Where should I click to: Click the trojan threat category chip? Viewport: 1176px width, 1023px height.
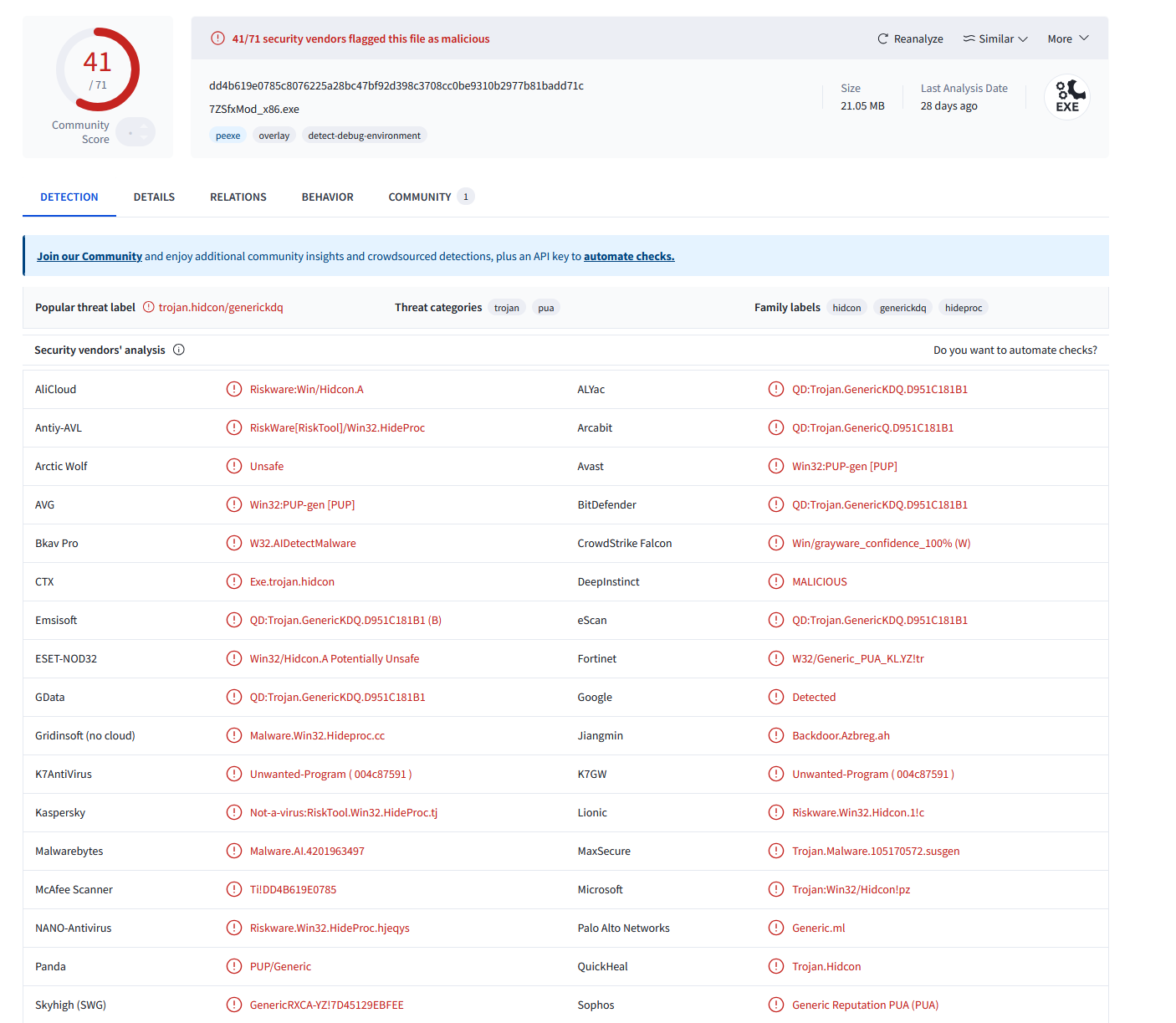[507, 308]
